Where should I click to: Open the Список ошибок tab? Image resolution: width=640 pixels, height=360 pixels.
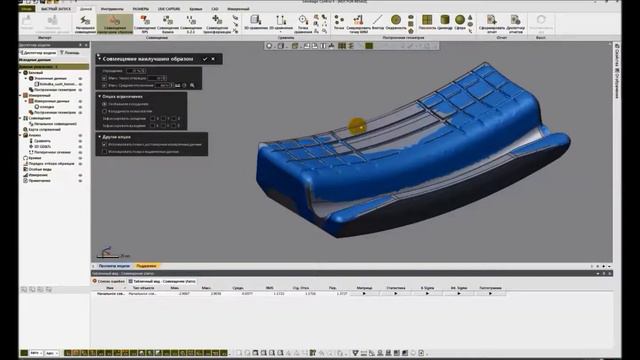point(109,281)
